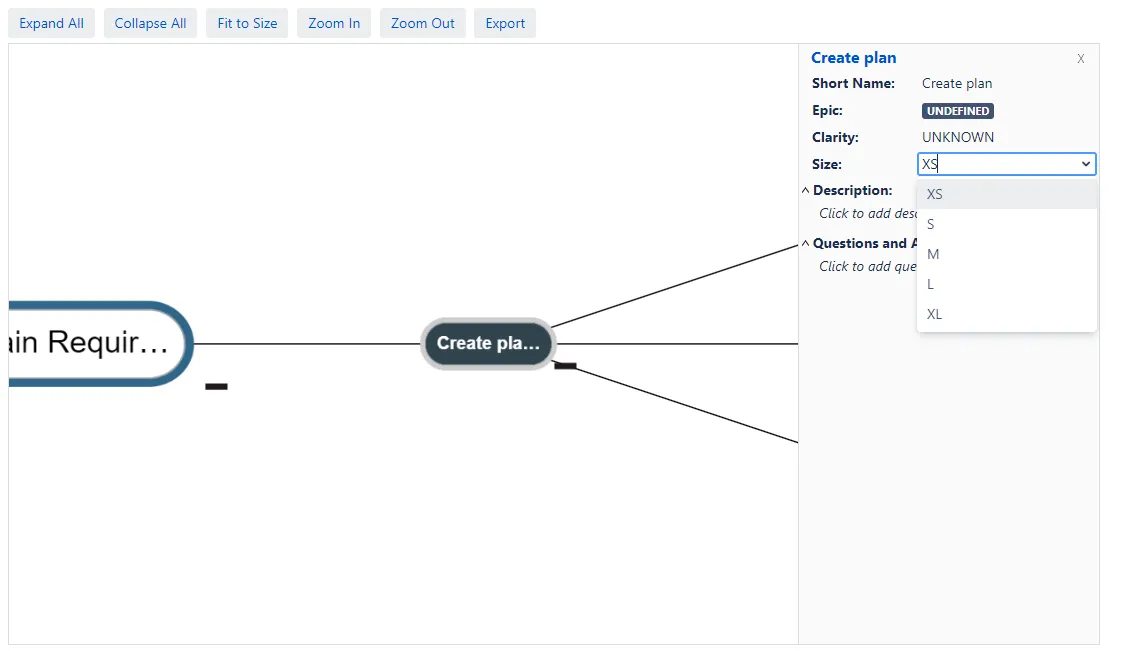Edit the Short Name value Create plan
Image resolution: width=1122 pixels, height=651 pixels.
click(957, 84)
